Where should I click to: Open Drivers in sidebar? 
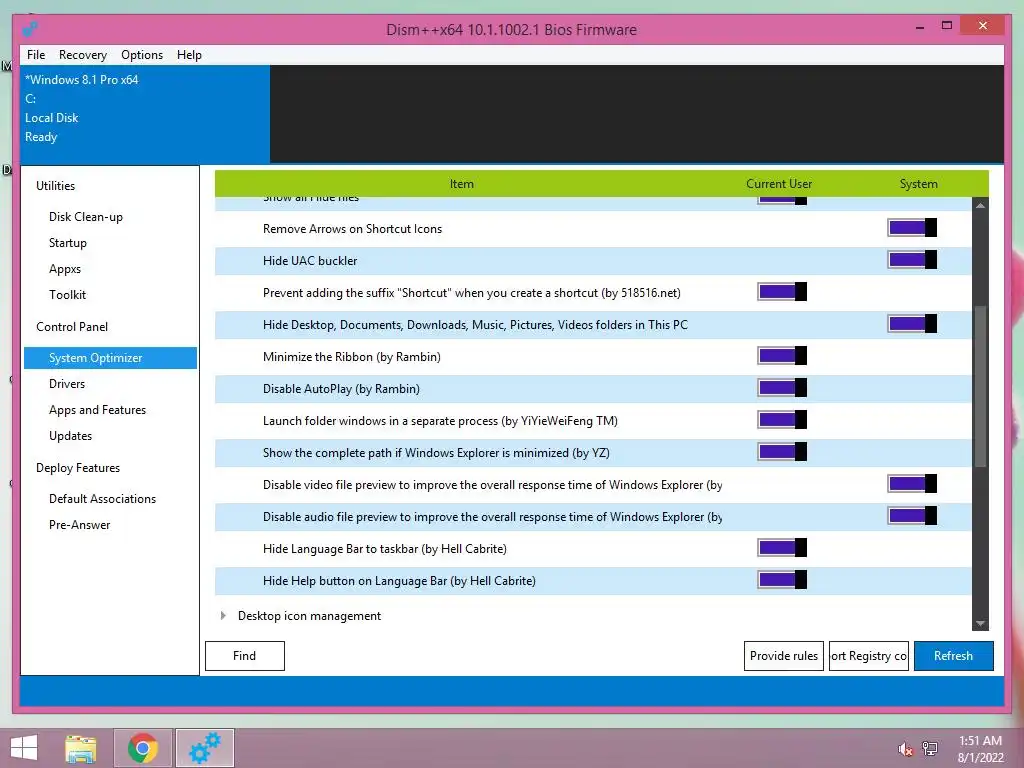click(67, 384)
